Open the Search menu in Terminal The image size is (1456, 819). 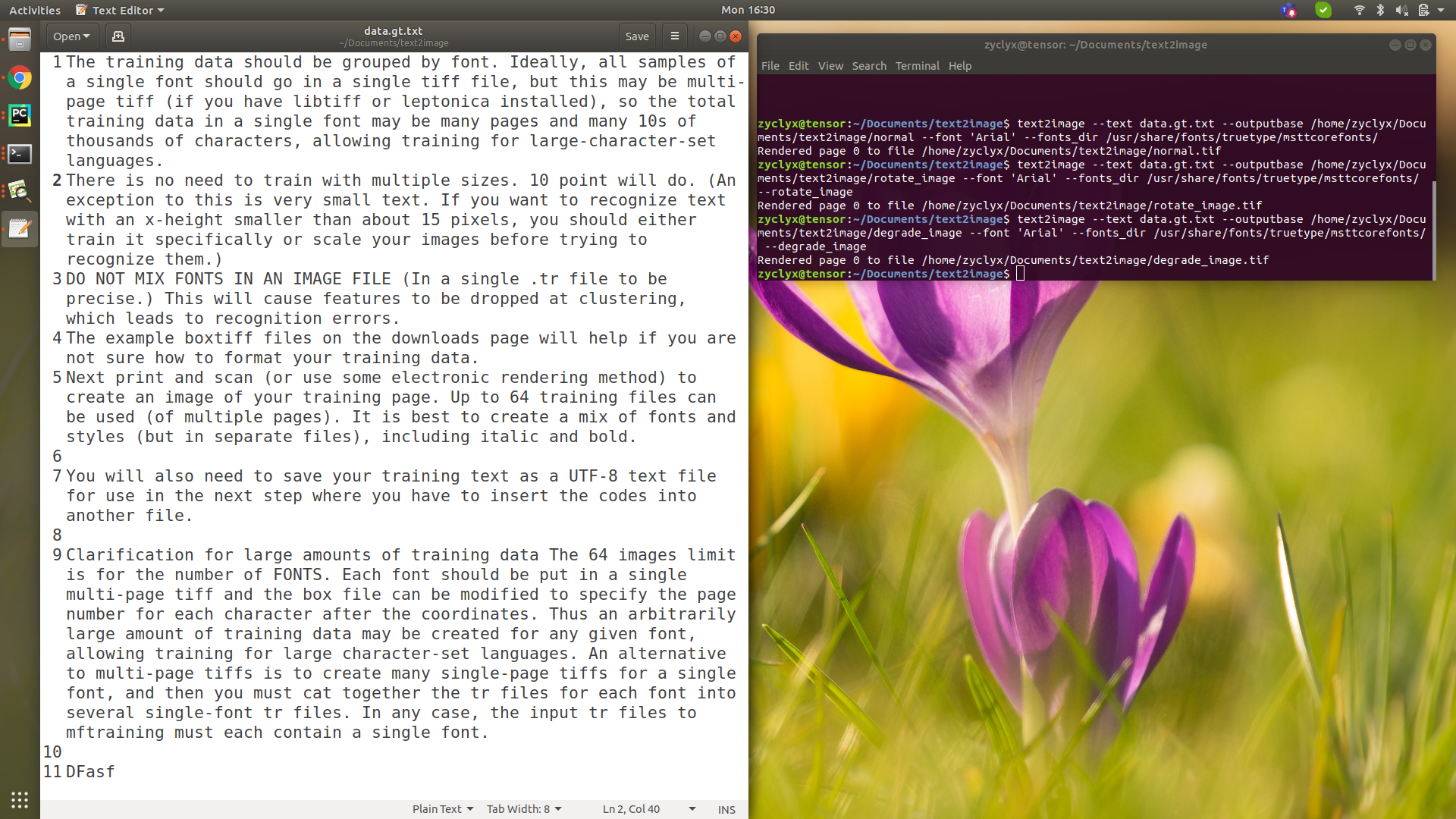869,66
